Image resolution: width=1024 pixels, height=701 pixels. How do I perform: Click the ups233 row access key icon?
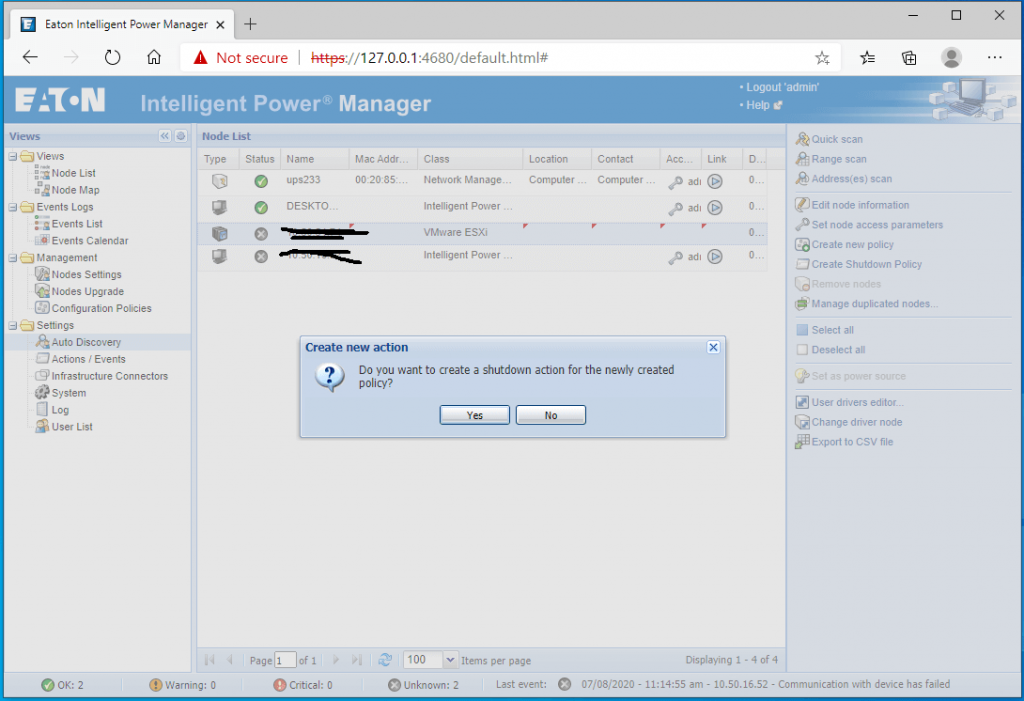[675, 182]
